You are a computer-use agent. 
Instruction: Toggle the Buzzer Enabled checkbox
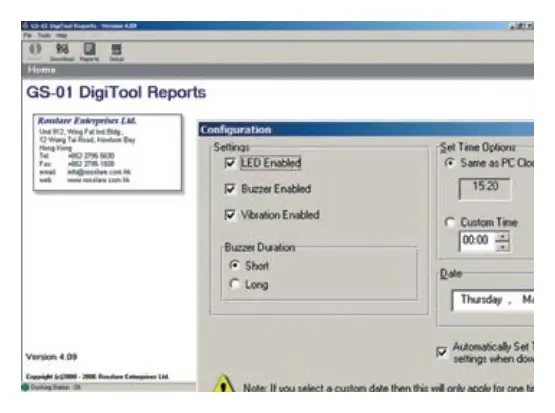pos(230,189)
